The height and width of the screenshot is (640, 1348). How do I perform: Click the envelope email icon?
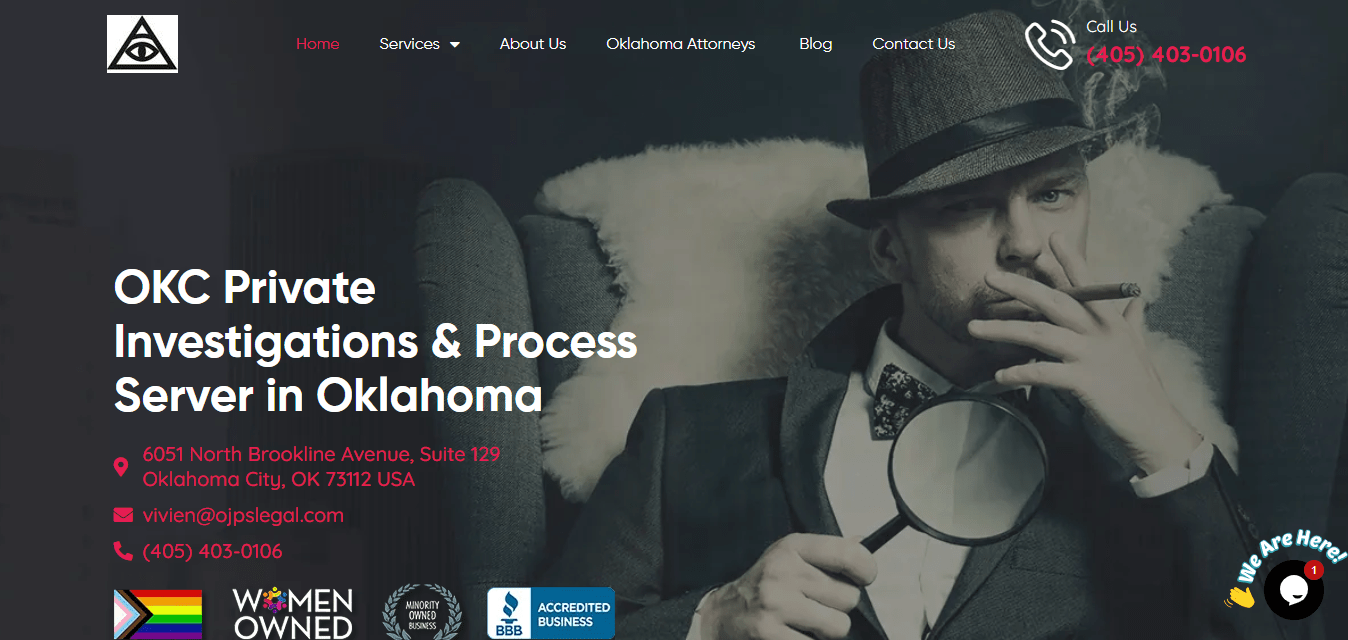click(x=123, y=515)
